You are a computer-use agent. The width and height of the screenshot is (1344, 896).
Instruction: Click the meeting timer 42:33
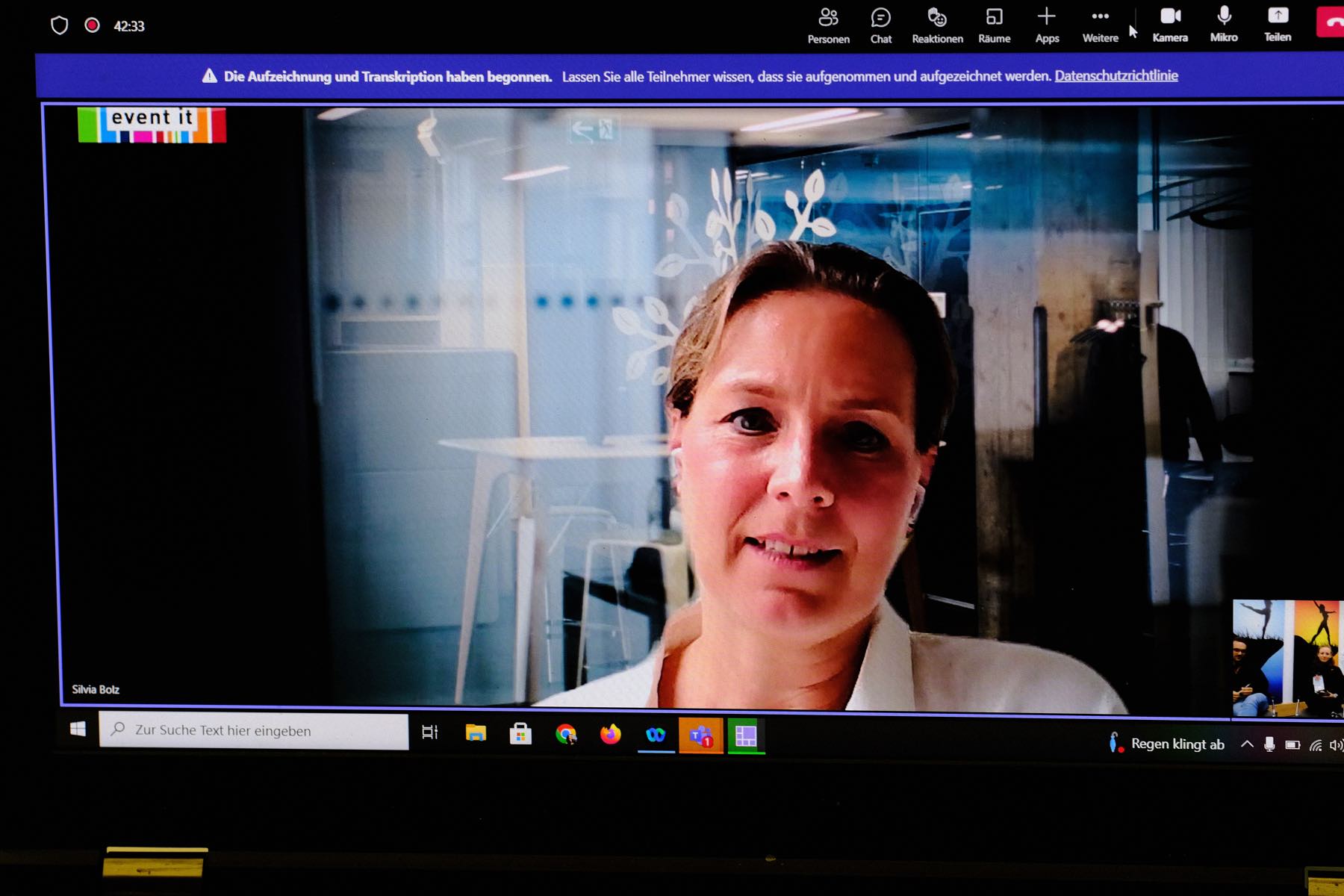pos(128,26)
